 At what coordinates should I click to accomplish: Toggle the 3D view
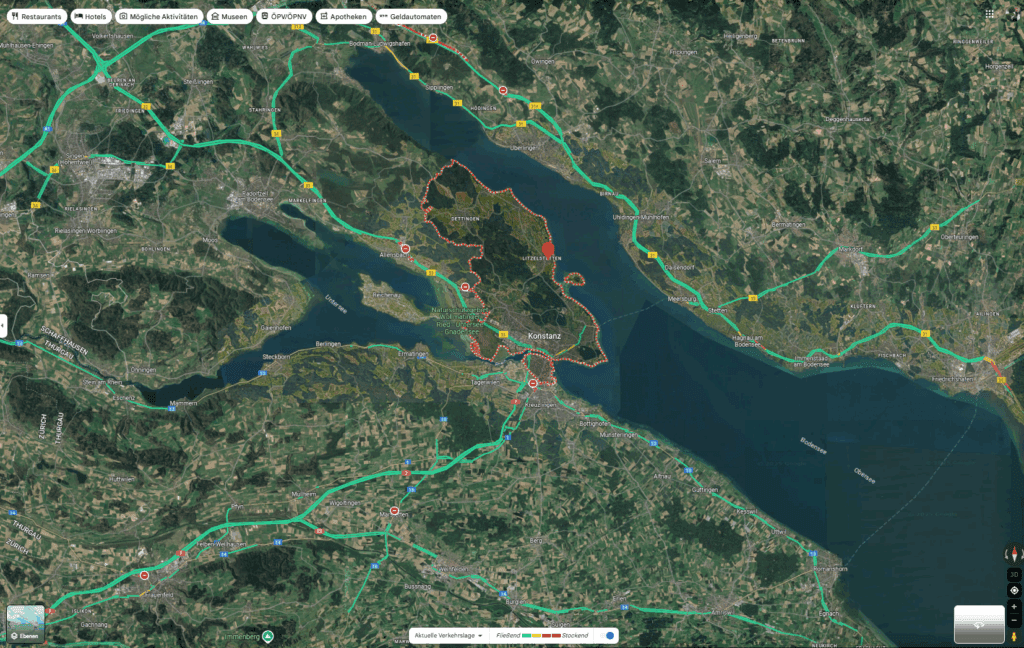(x=1013, y=574)
